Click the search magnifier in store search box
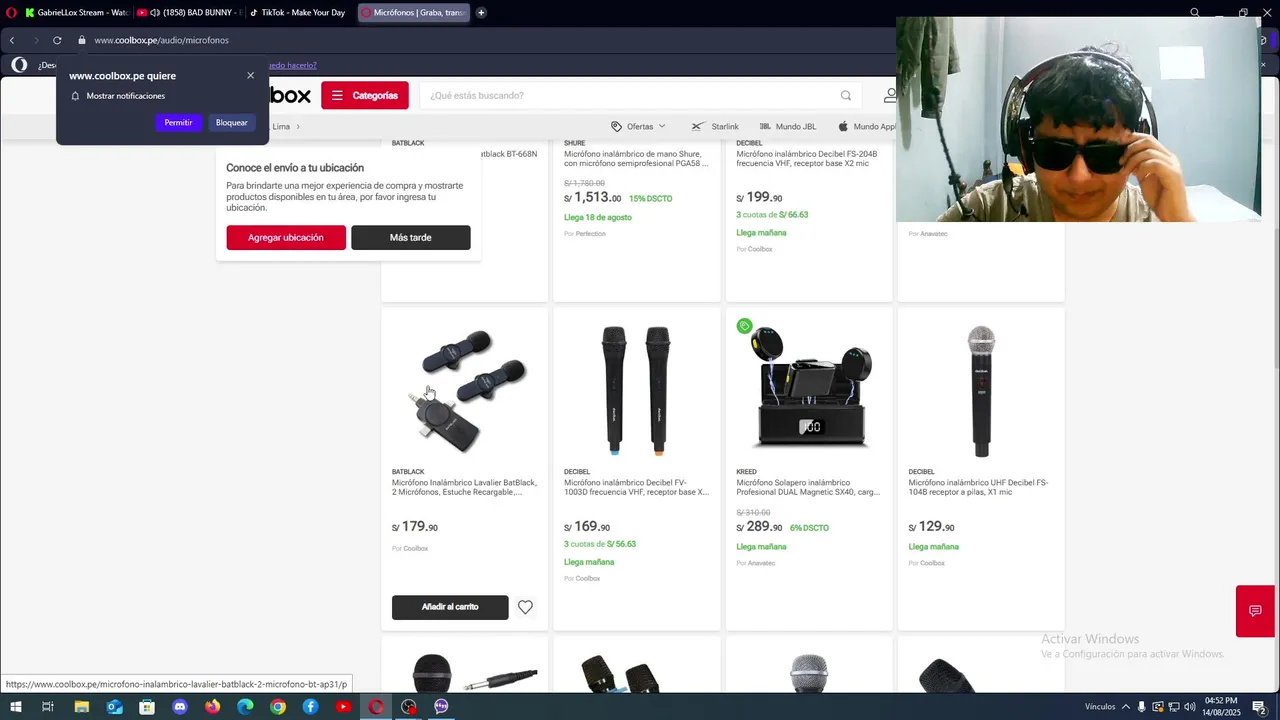The image size is (1280, 720). pos(846,96)
